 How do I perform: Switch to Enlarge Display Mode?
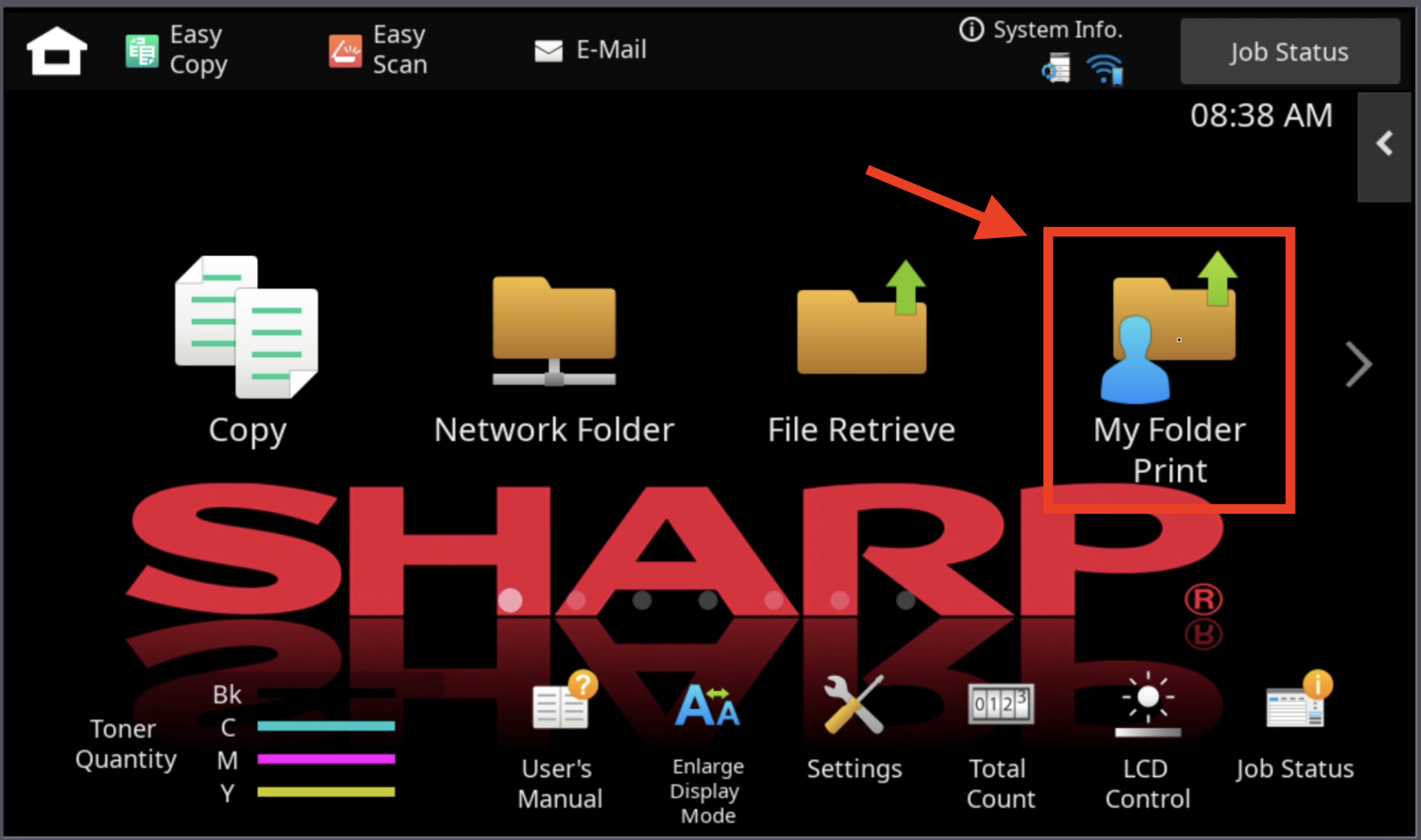[708, 754]
